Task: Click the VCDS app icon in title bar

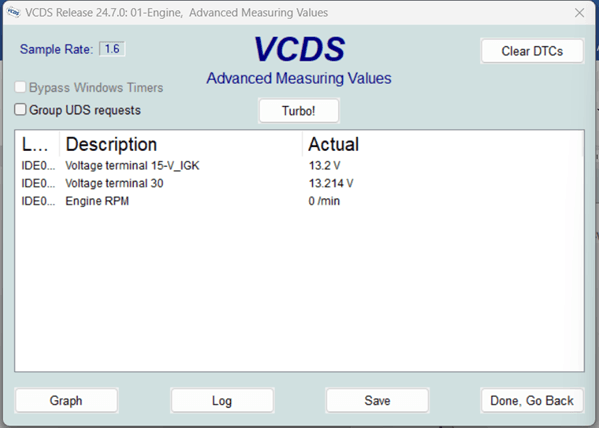Action: (x=13, y=12)
